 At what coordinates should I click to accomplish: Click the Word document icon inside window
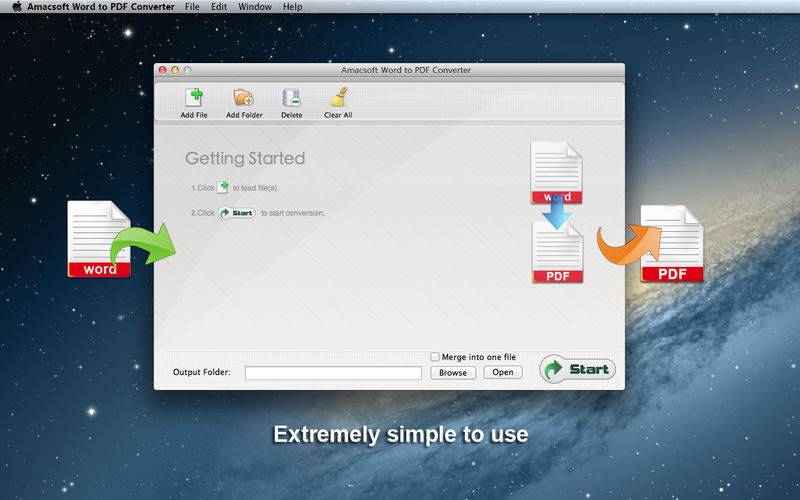click(556, 172)
